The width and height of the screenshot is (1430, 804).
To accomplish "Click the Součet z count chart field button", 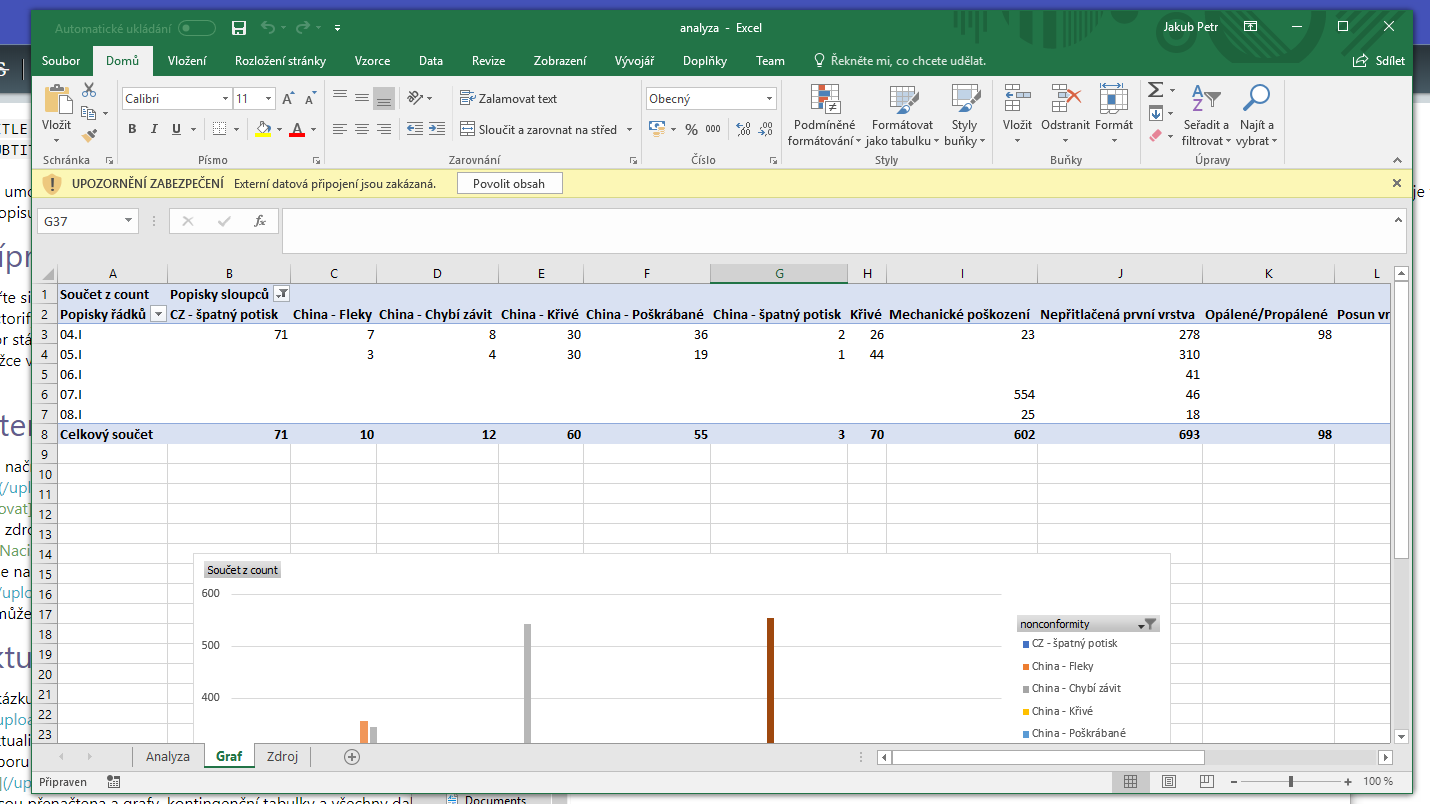I will 242,570.
